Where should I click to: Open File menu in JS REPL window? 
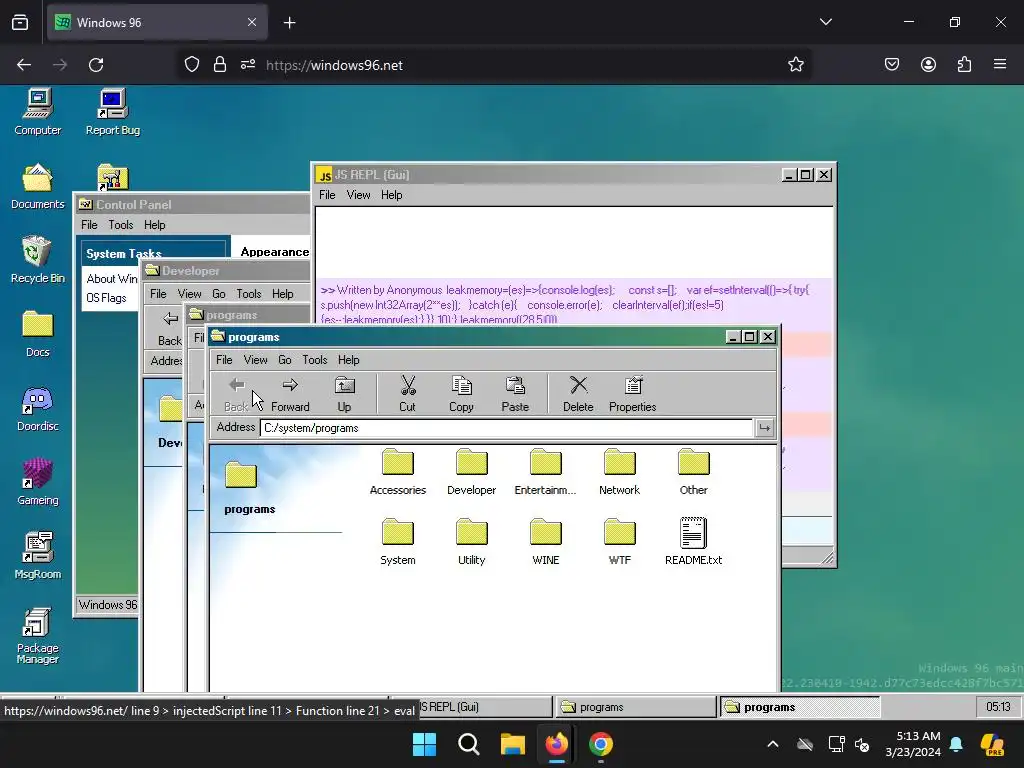click(327, 195)
